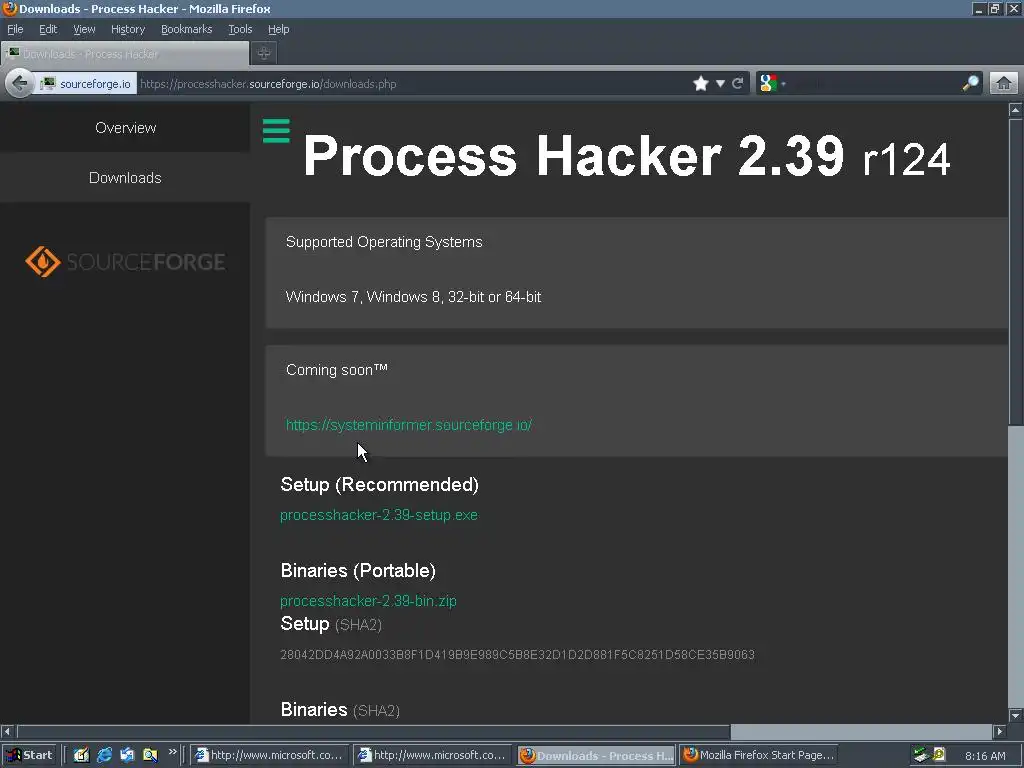
Task: Click the sourceforge.io site identity icon
Action: (48, 84)
